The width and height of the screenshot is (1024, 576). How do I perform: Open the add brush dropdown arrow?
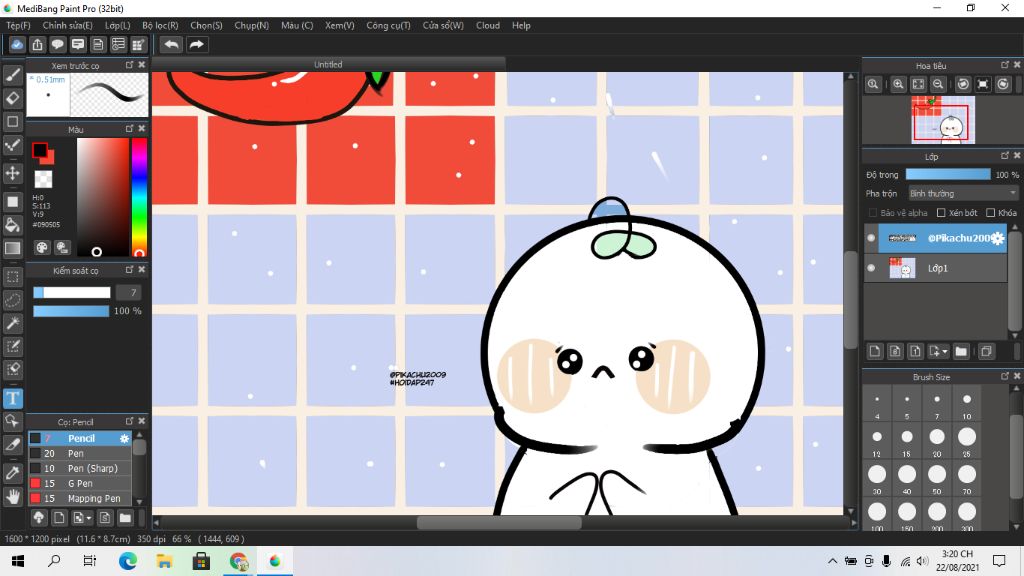pyautogui.click(x=89, y=519)
